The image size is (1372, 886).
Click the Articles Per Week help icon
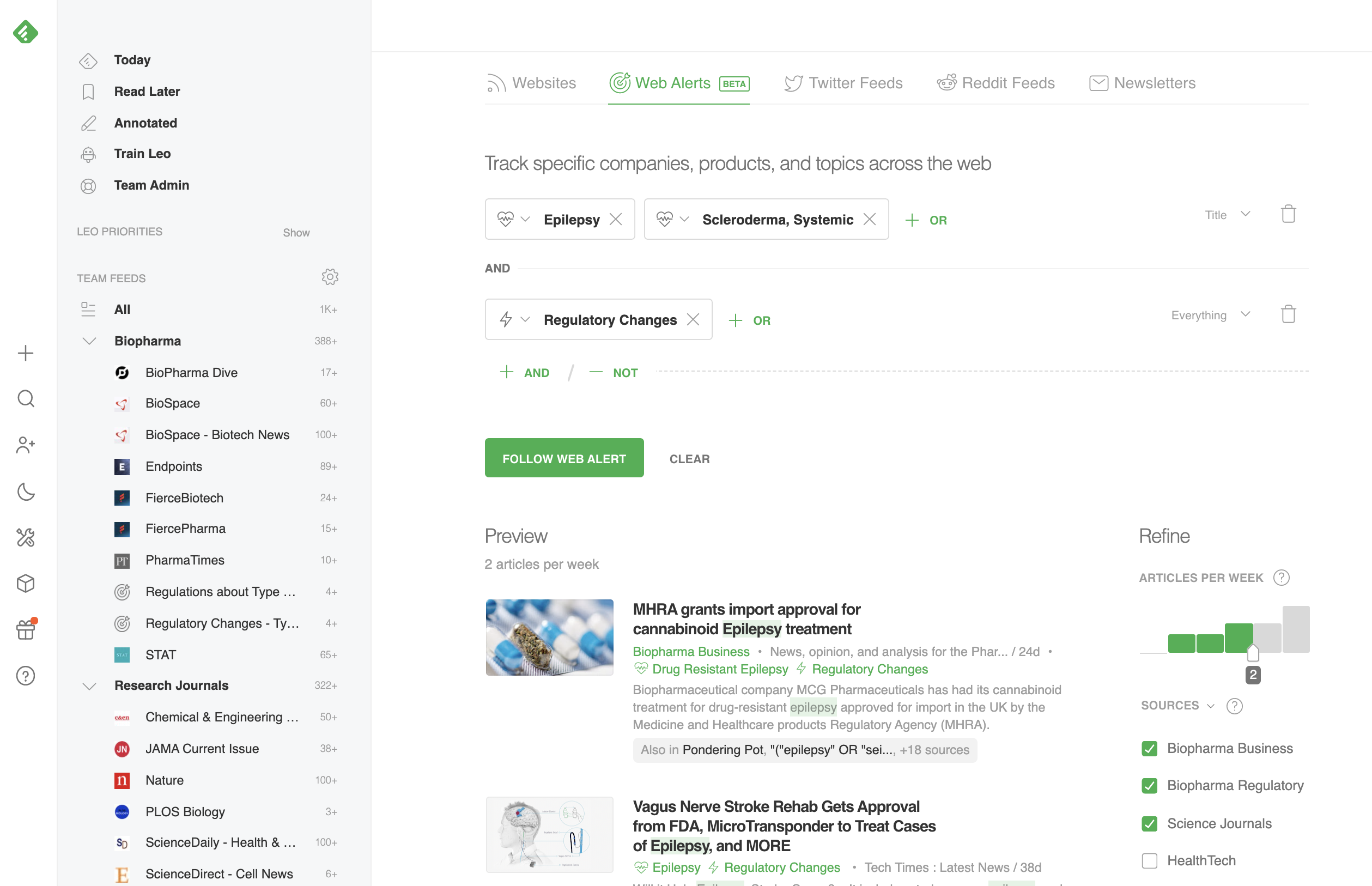(1281, 578)
